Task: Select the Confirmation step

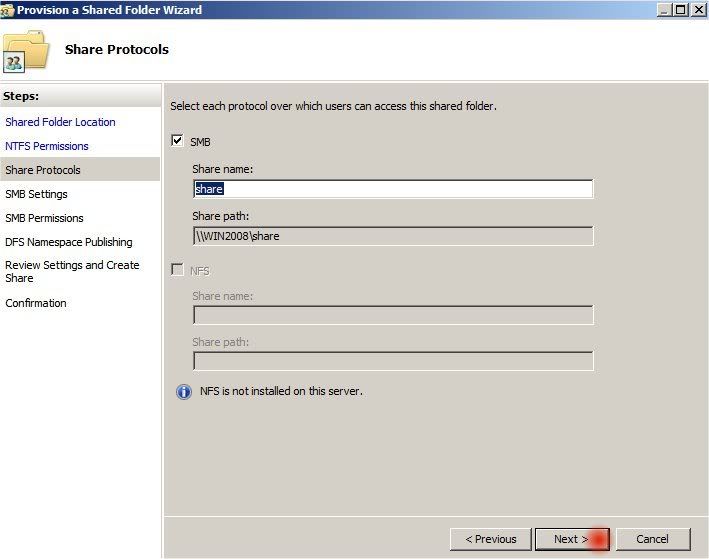Action: click(x=36, y=303)
